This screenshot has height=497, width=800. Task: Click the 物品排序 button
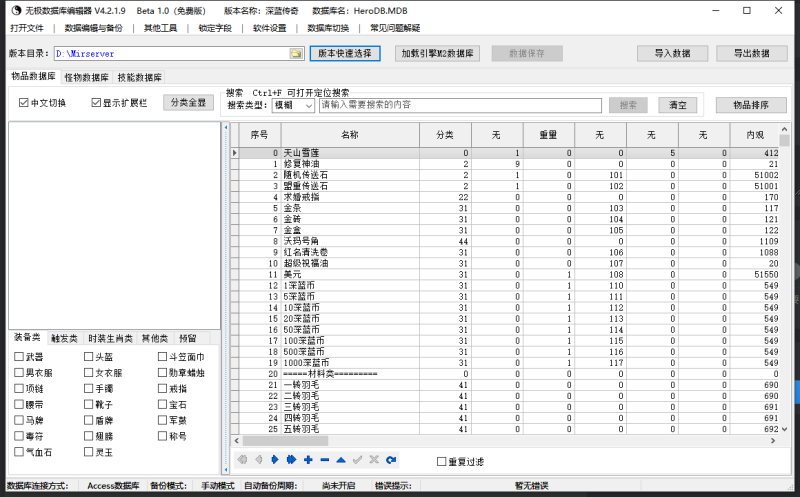[x=751, y=105]
